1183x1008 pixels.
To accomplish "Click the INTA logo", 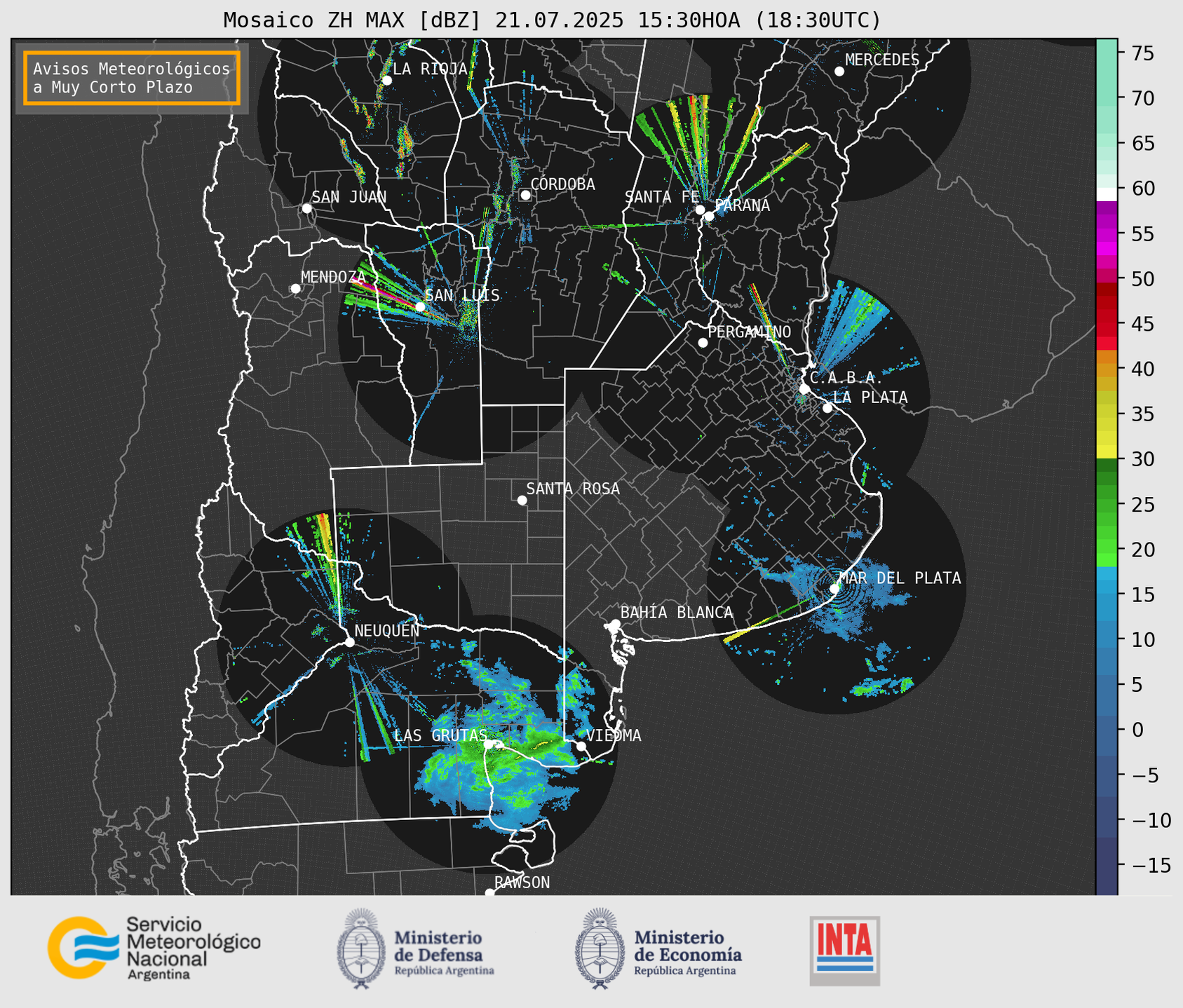I will (845, 951).
